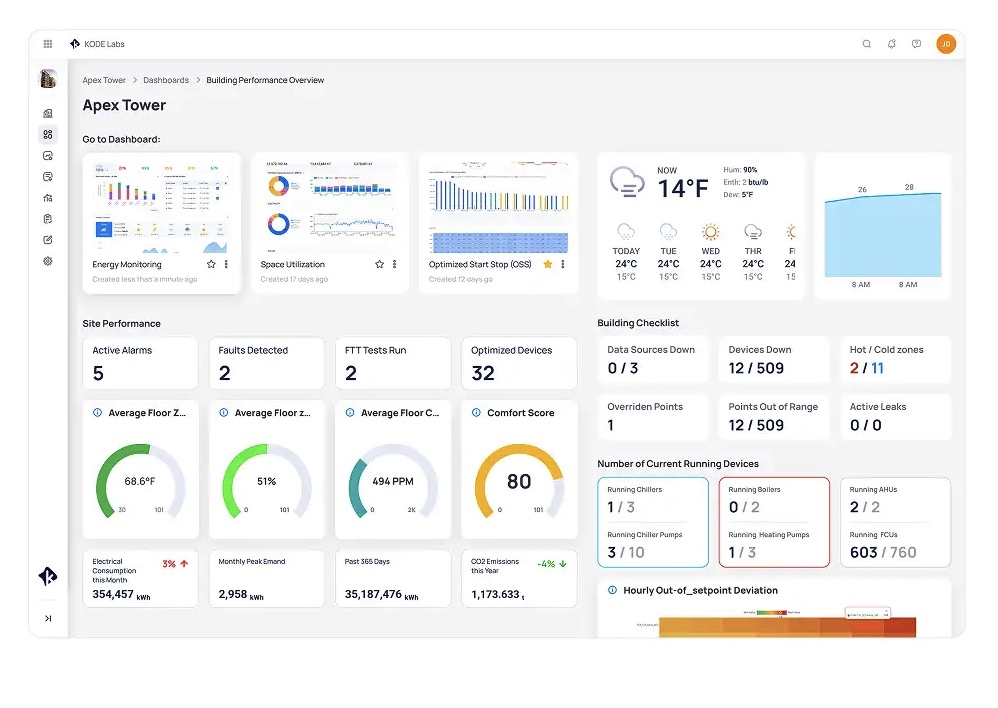Select the buildings icon in the sidebar

point(48,113)
